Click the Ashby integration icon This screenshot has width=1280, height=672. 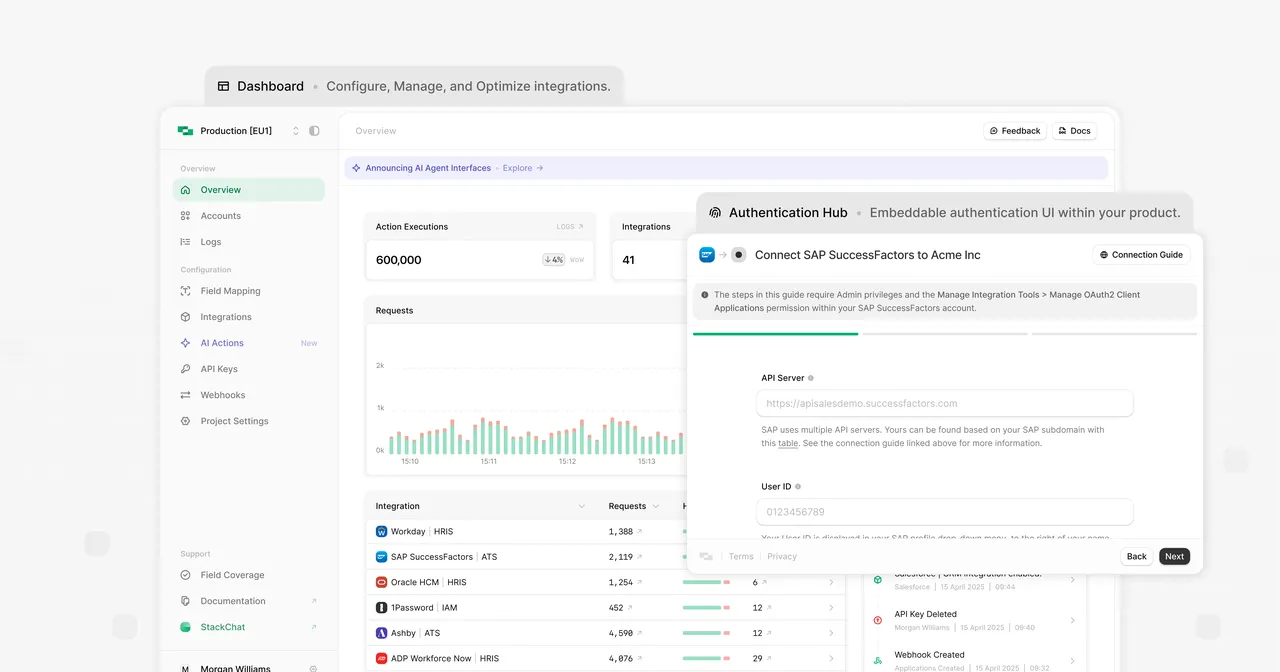(381, 633)
